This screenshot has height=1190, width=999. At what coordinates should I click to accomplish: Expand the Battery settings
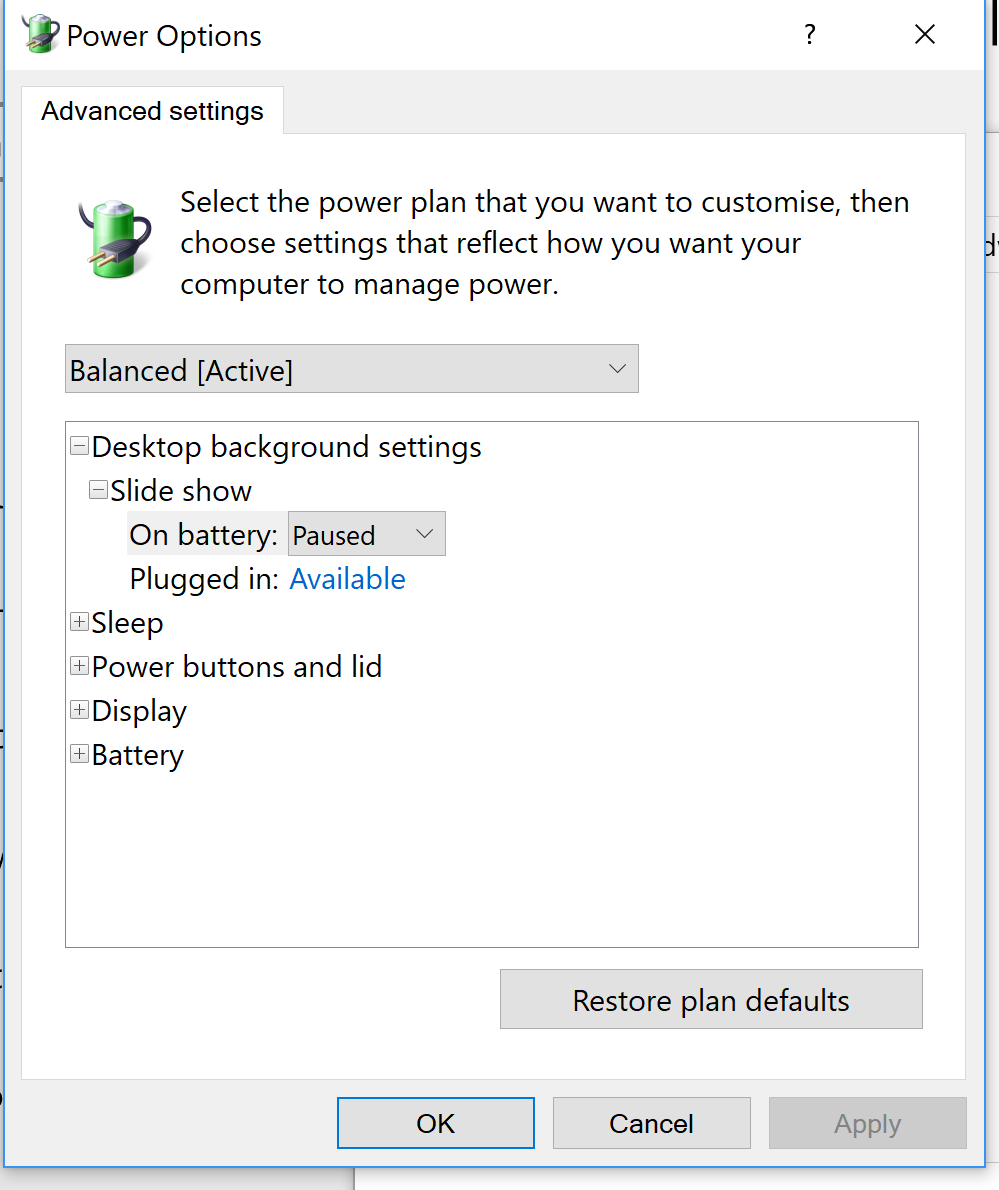click(79, 753)
